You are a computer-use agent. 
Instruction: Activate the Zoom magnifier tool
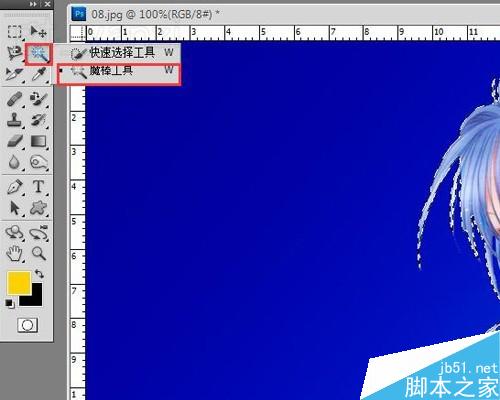point(39,253)
